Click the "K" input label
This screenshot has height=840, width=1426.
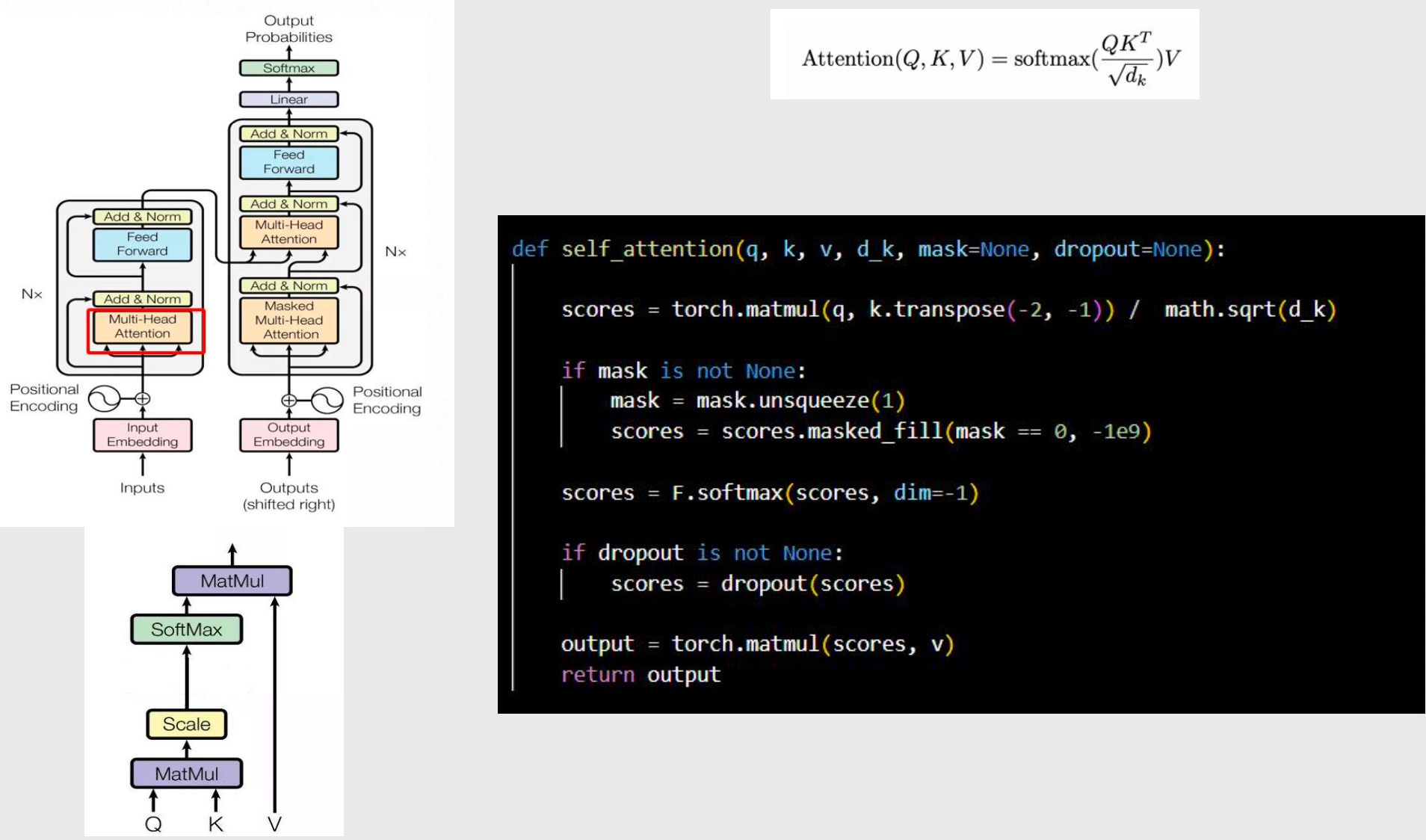point(215,824)
